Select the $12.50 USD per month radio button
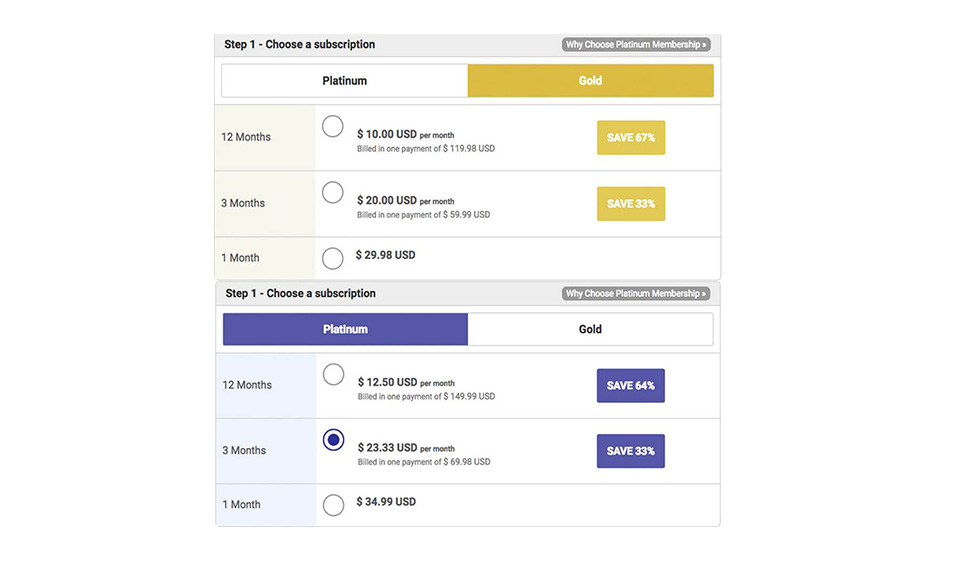The image size is (960, 561). coord(333,375)
